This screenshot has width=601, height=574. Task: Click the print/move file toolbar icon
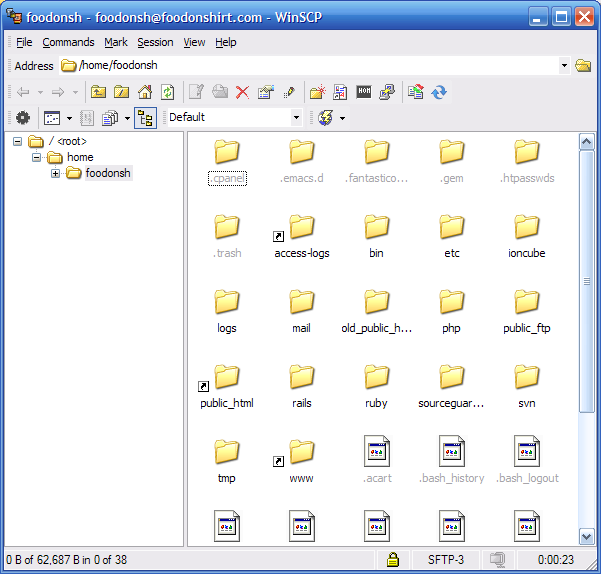tap(220, 92)
